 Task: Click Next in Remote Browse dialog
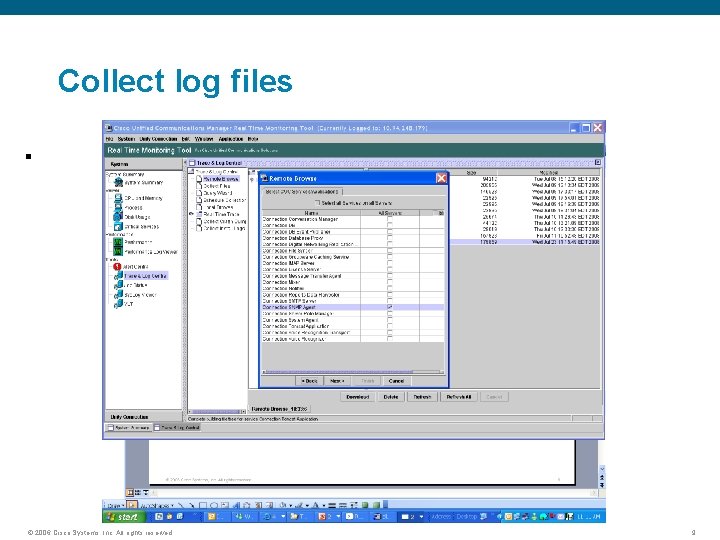(x=338, y=381)
